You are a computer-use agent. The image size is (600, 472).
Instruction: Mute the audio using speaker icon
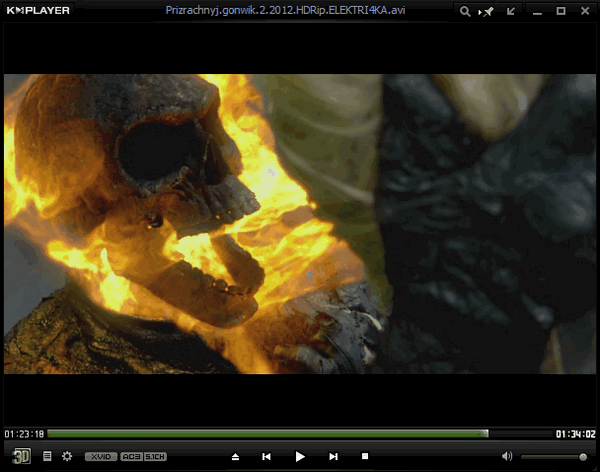[507, 456]
